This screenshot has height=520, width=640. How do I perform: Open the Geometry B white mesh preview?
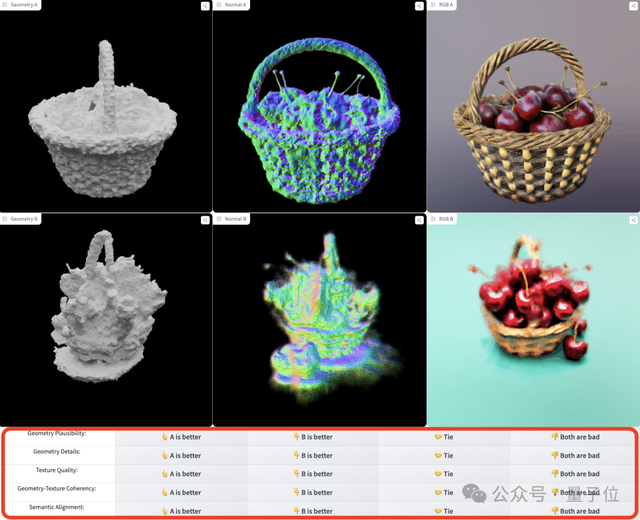pyautogui.click(x=105, y=322)
